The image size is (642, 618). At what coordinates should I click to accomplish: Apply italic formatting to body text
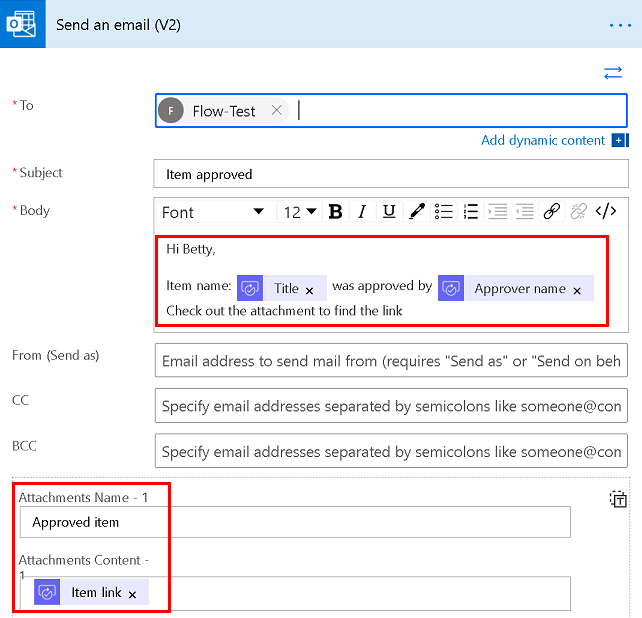pos(362,211)
